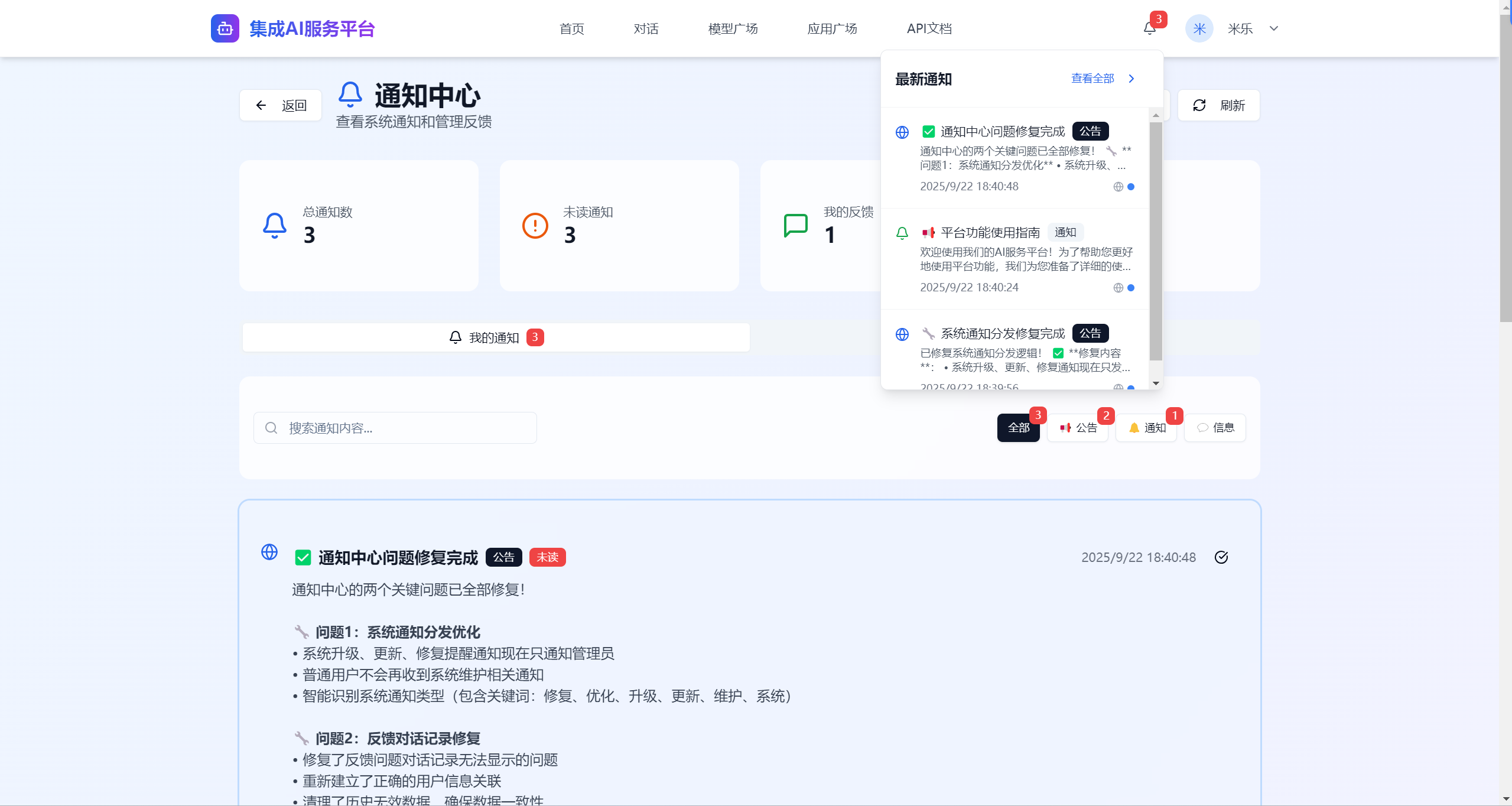
Task: Click the 未读通知 alert icon
Action: click(x=535, y=225)
